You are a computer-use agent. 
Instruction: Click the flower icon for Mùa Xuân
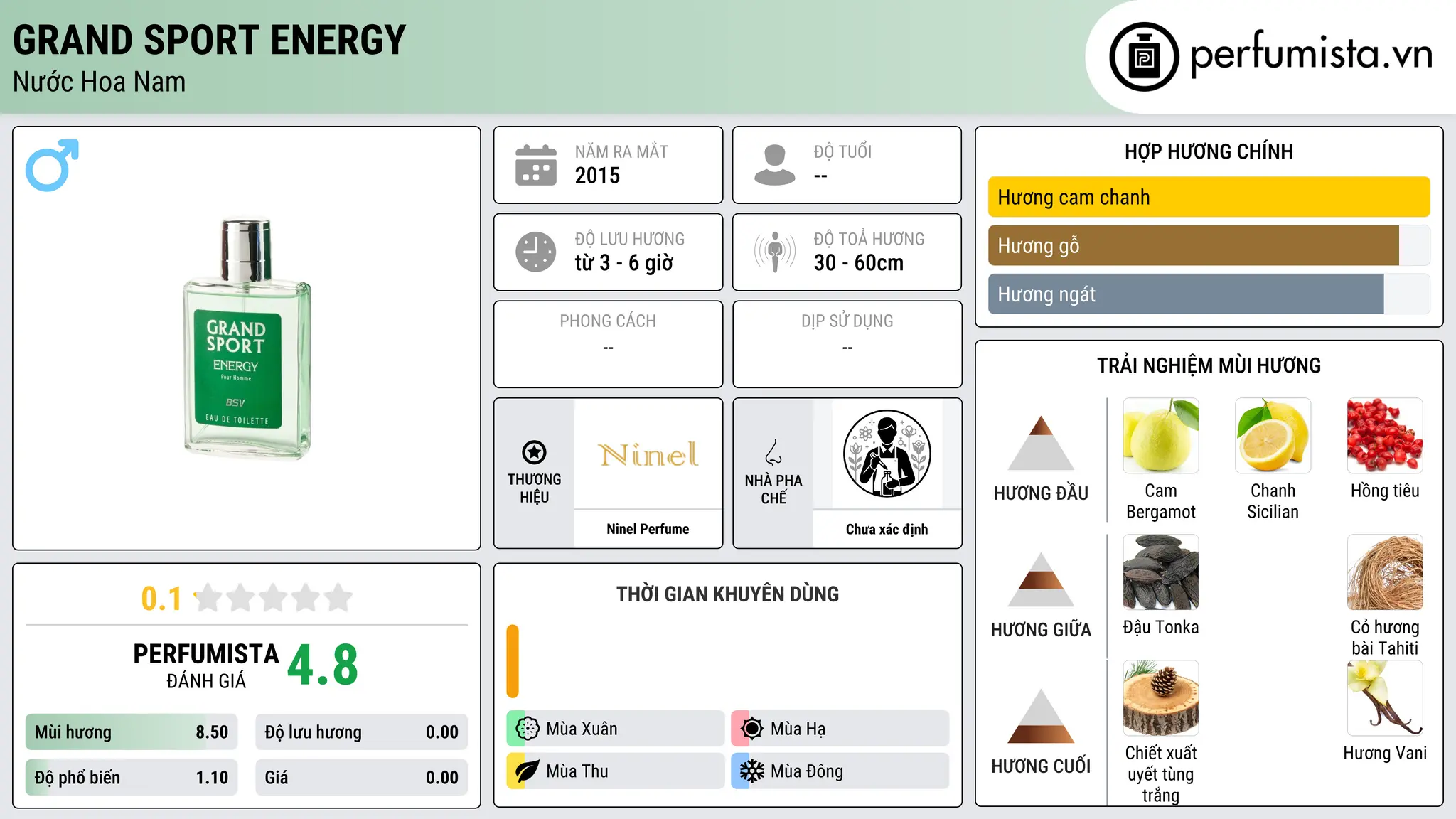pyautogui.click(x=527, y=729)
